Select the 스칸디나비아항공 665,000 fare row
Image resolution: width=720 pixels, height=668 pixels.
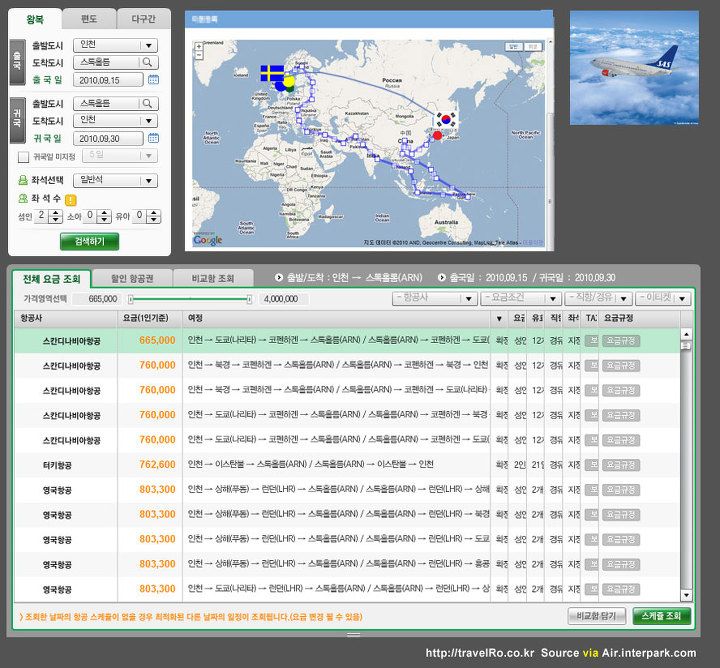[346, 341]
